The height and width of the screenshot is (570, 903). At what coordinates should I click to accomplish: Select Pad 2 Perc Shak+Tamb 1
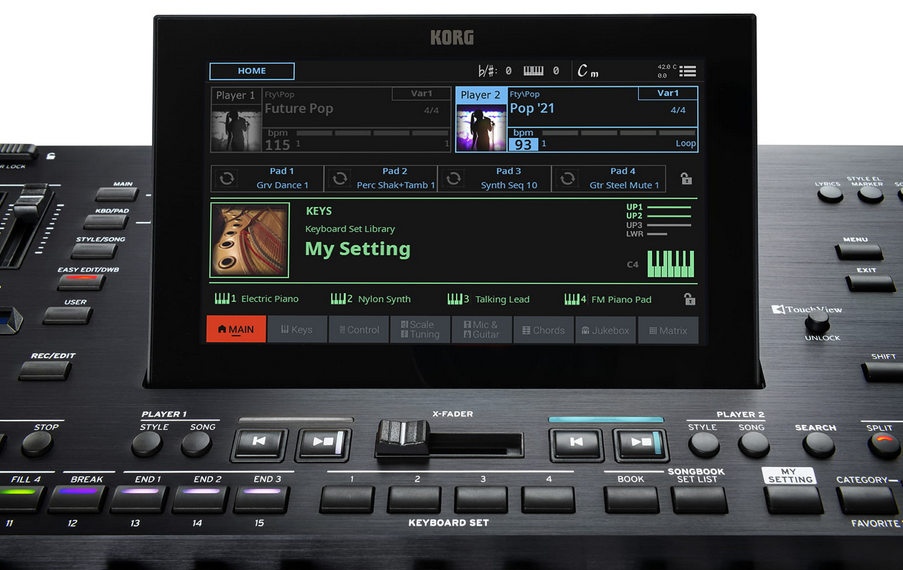pos(381,178)
